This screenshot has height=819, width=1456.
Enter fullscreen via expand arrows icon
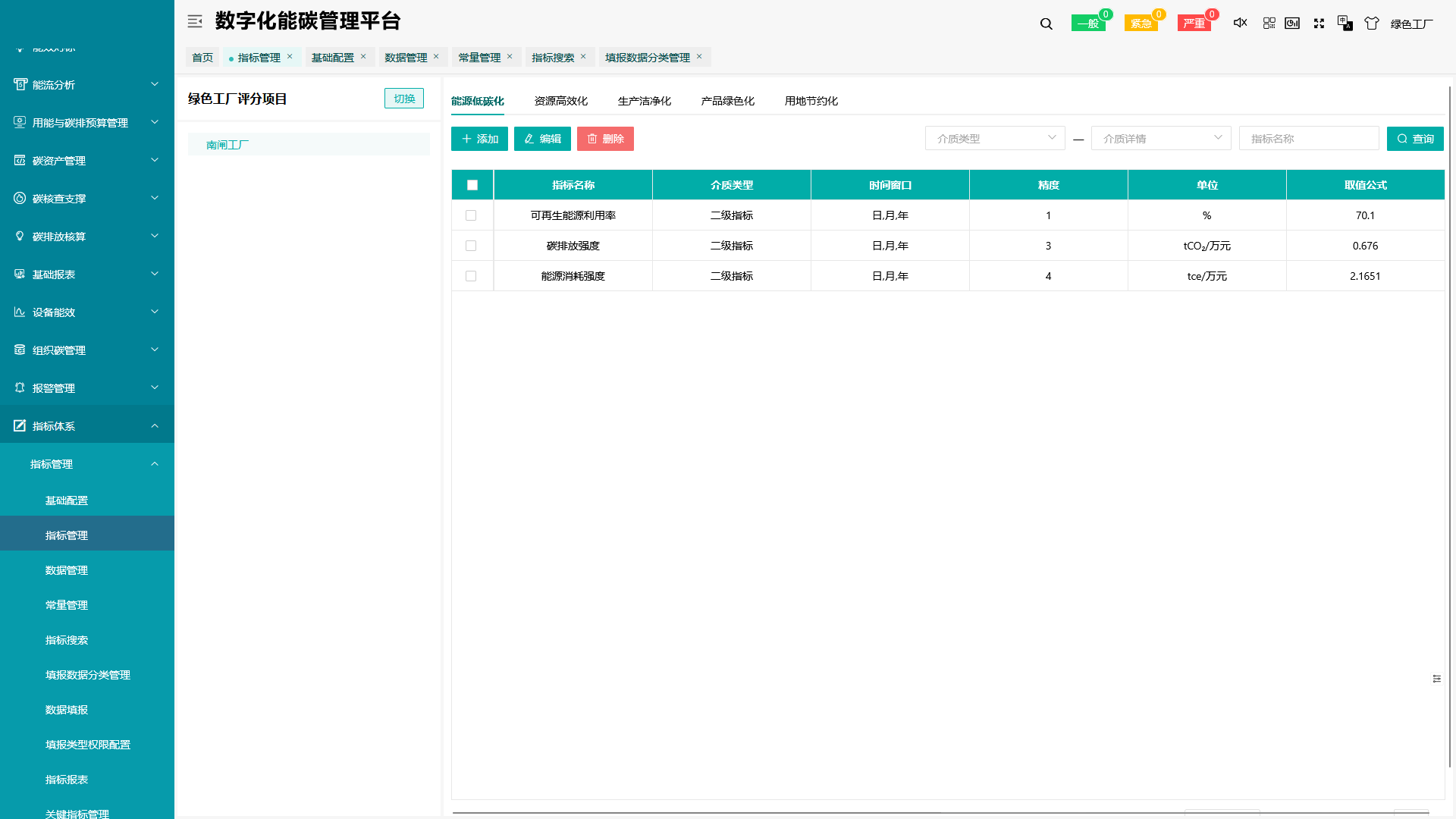(x=1319, y=24)
